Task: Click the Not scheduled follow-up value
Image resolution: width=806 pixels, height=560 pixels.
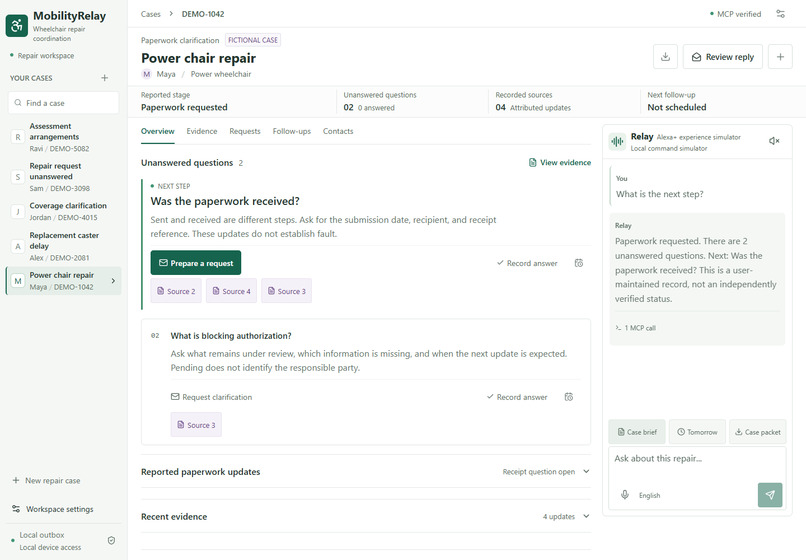Action: 676,107
